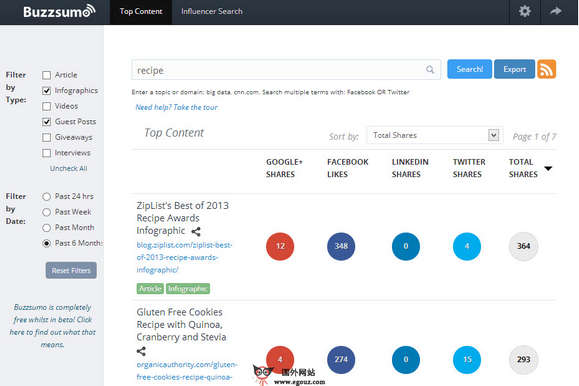
Task: Click total shares circle showing 293
Action: [x=524, y=359]
